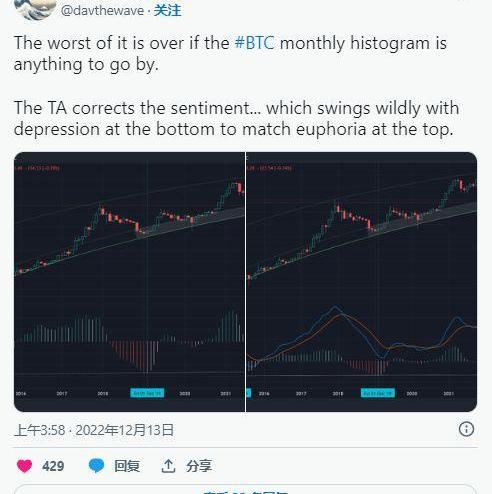The height and width of the screenshot is (494, 492).
Task: Click the blue reply speech bubble icon
Action: pos(96,466)
